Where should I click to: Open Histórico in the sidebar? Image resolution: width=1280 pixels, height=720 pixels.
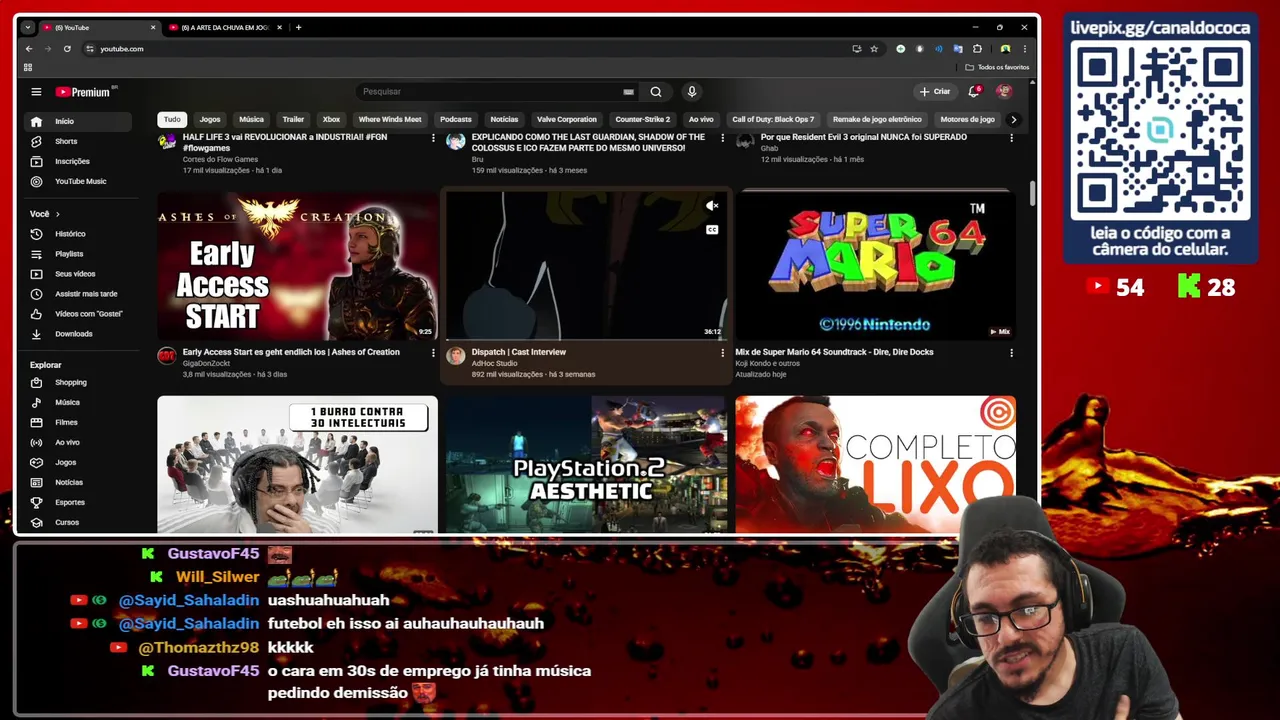coord(80,234)
